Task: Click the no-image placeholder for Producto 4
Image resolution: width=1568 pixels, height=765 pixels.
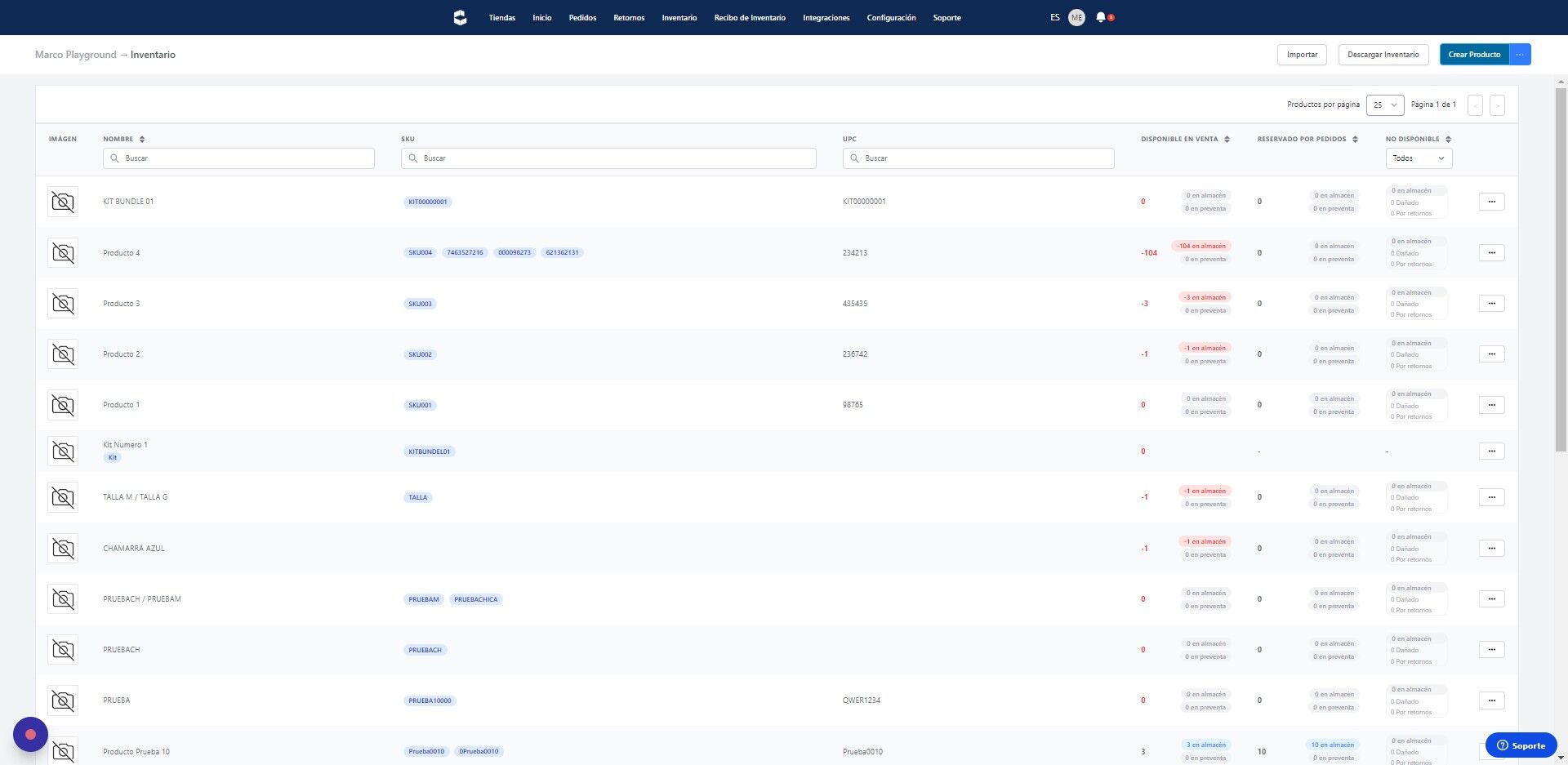Action: pyautogui.click(x=63, y=252)
